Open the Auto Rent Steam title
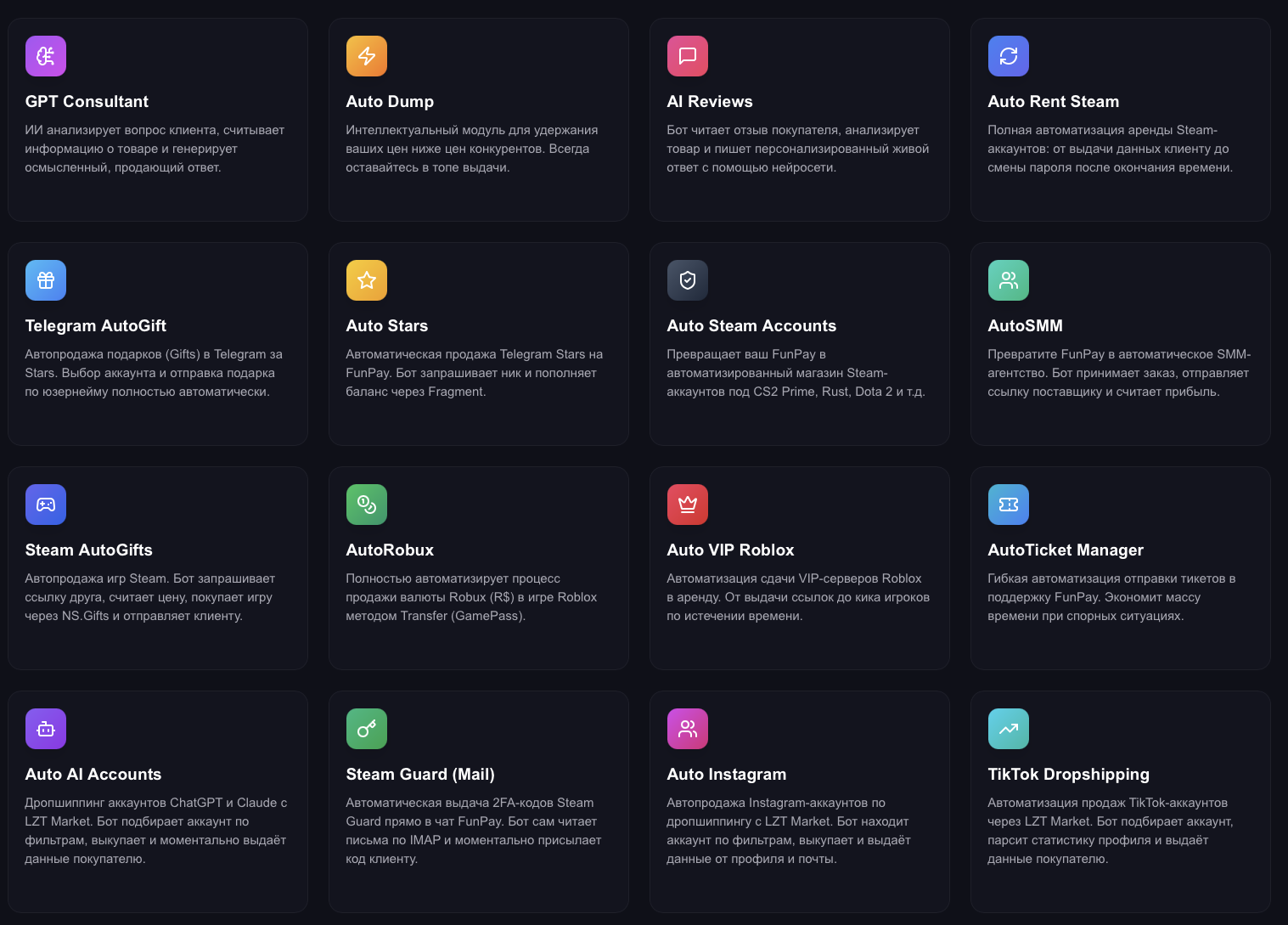Image resolution: width=1288 pixels, height=925 pixels. [1054, 102]
